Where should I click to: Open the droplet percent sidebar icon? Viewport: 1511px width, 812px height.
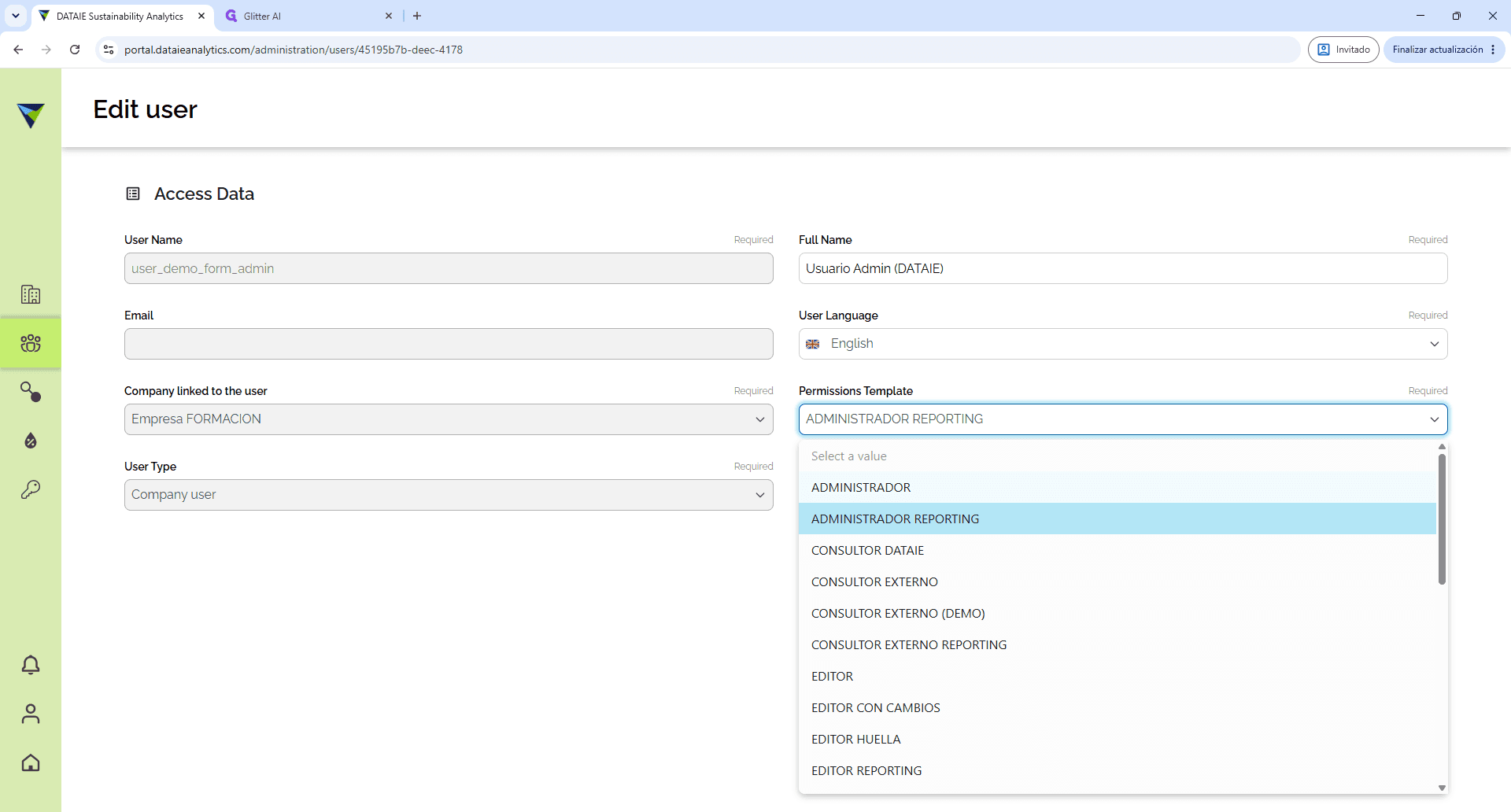pos(31,441)
